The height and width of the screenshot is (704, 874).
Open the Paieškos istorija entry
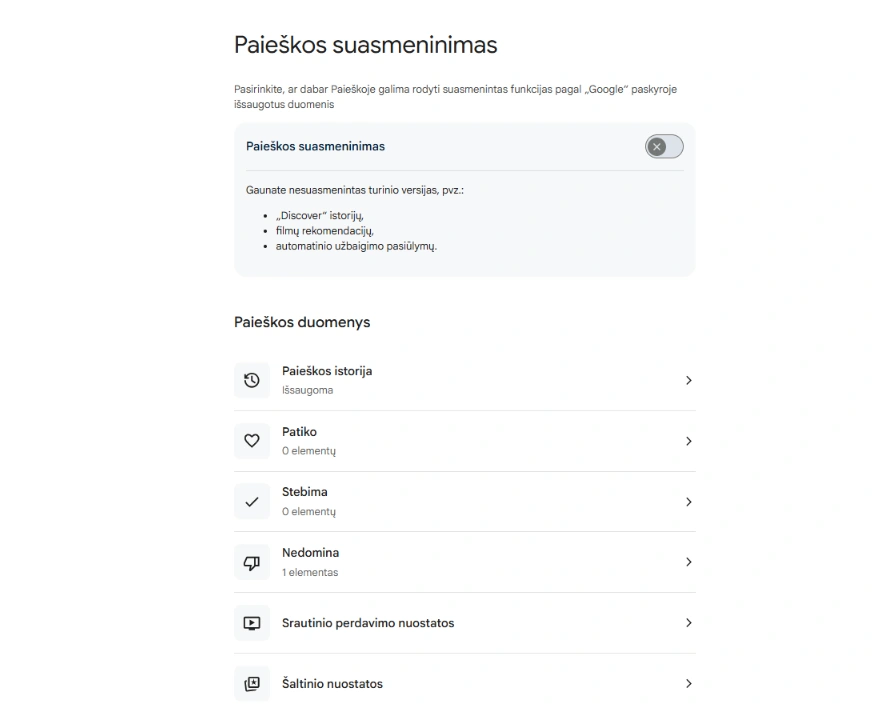pos(465,380)
